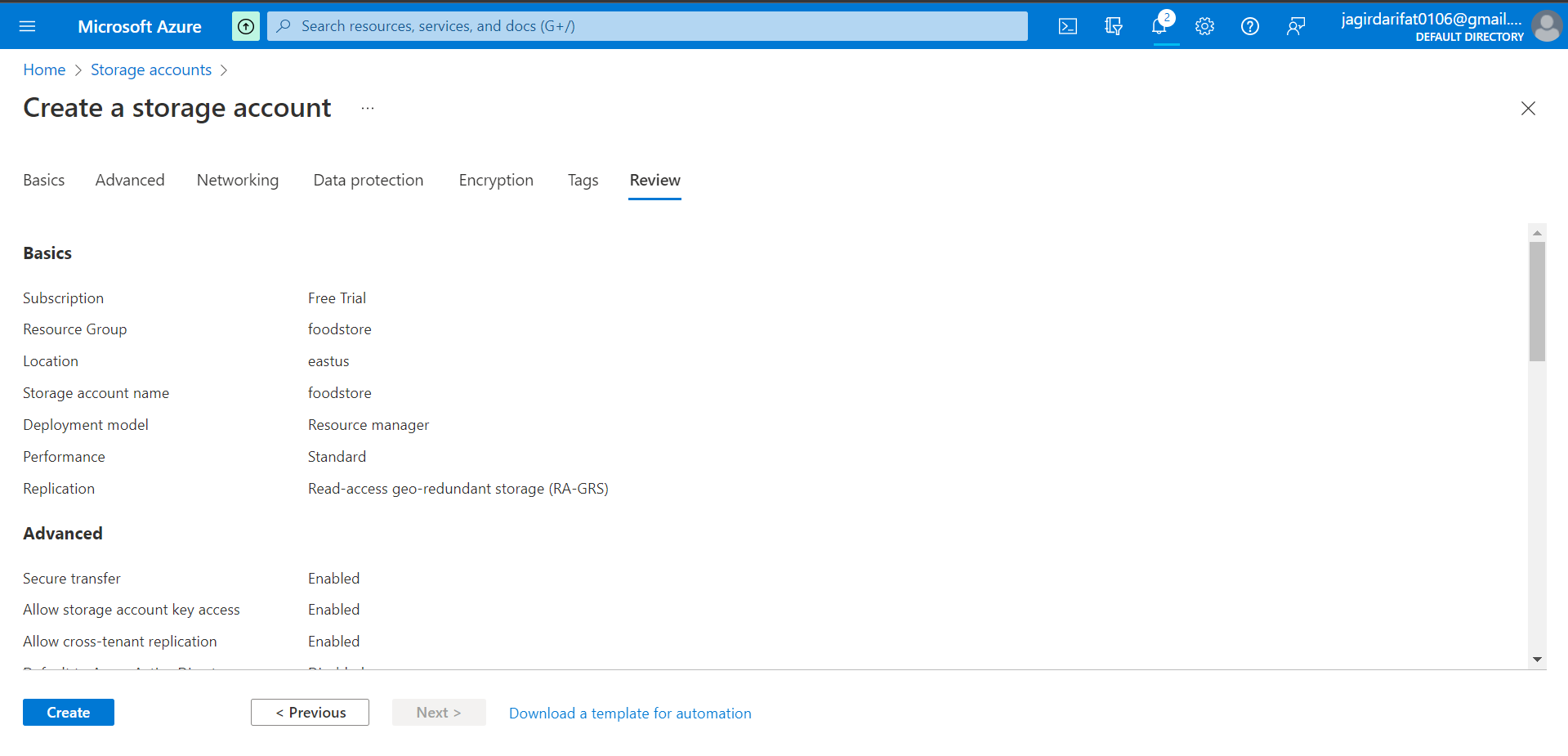Return to Home via the breadcrumb
Screen dimensions: 1568x756
pos(44,69)
